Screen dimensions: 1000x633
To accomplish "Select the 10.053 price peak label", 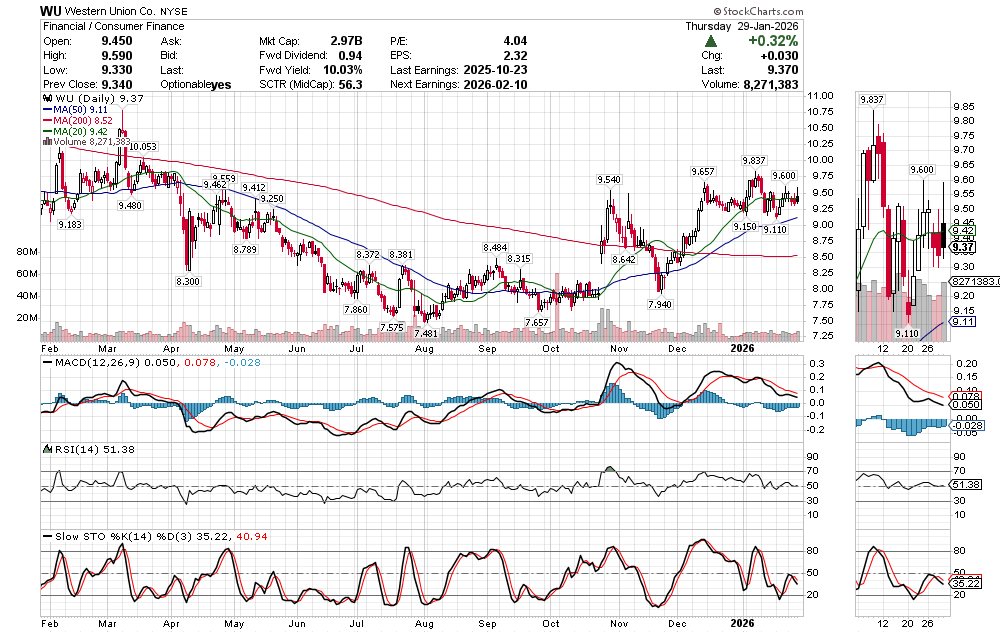I will point(143,147).
